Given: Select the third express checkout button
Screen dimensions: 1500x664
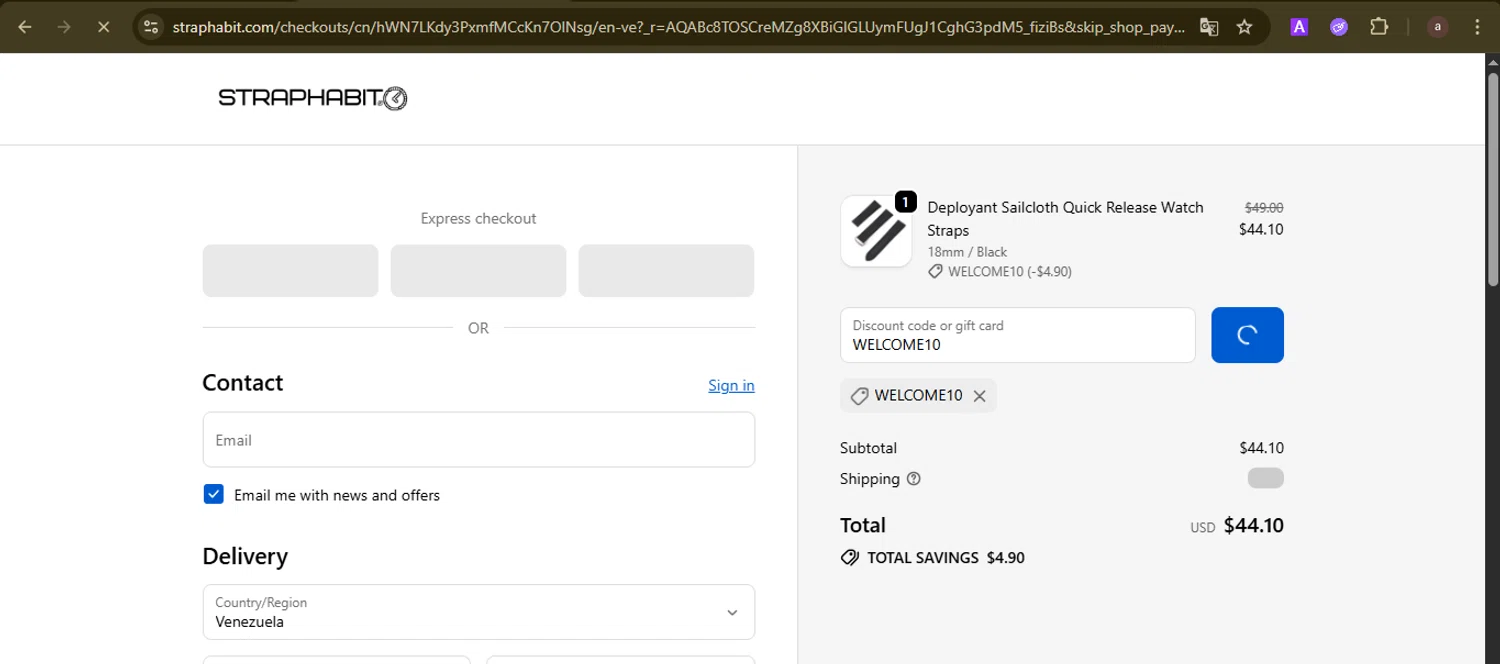Looking at the screenshot, I should pos(666,271).
